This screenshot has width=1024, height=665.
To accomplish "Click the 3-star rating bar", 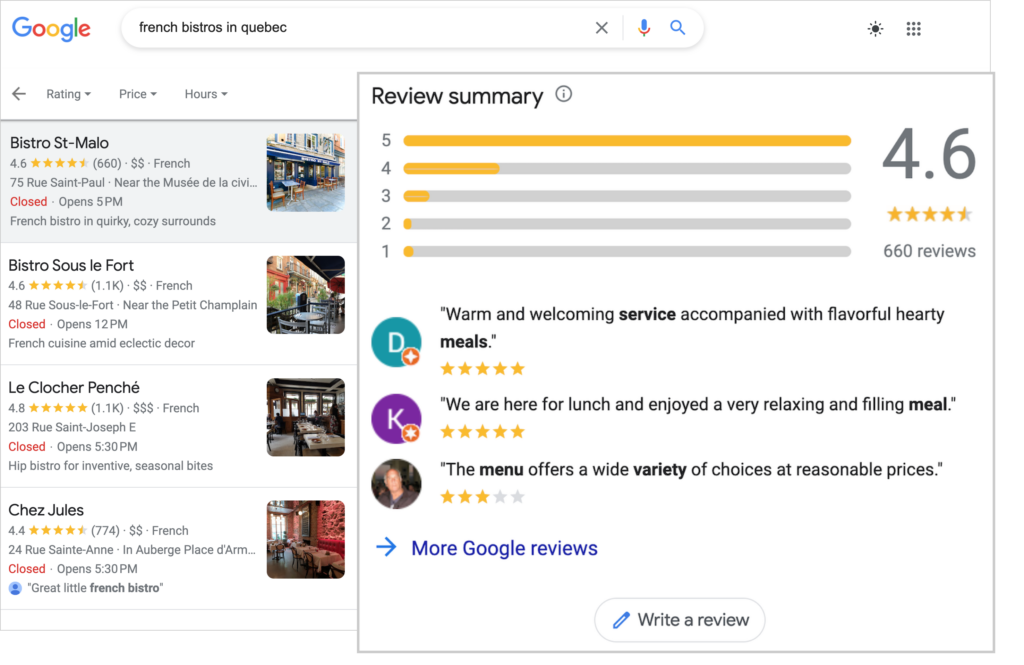I will coord(627,196).
